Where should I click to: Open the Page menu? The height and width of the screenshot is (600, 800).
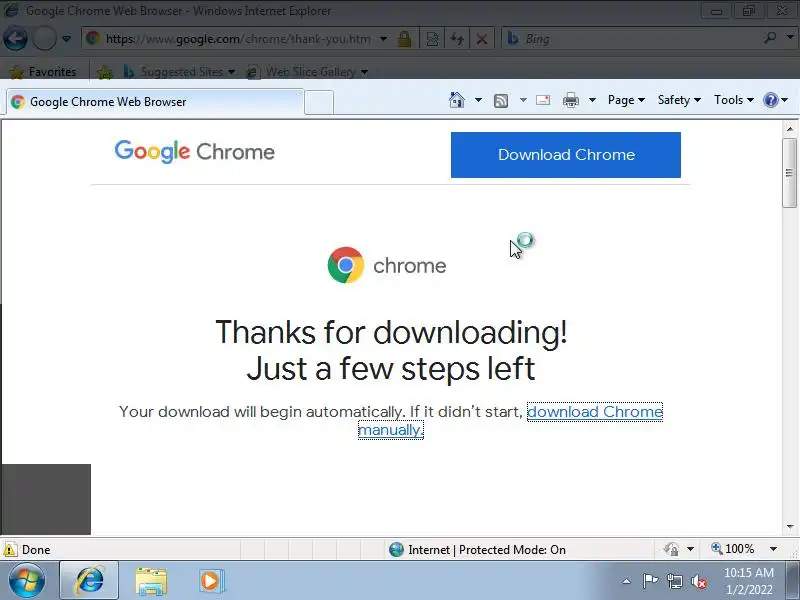[626, 100]
